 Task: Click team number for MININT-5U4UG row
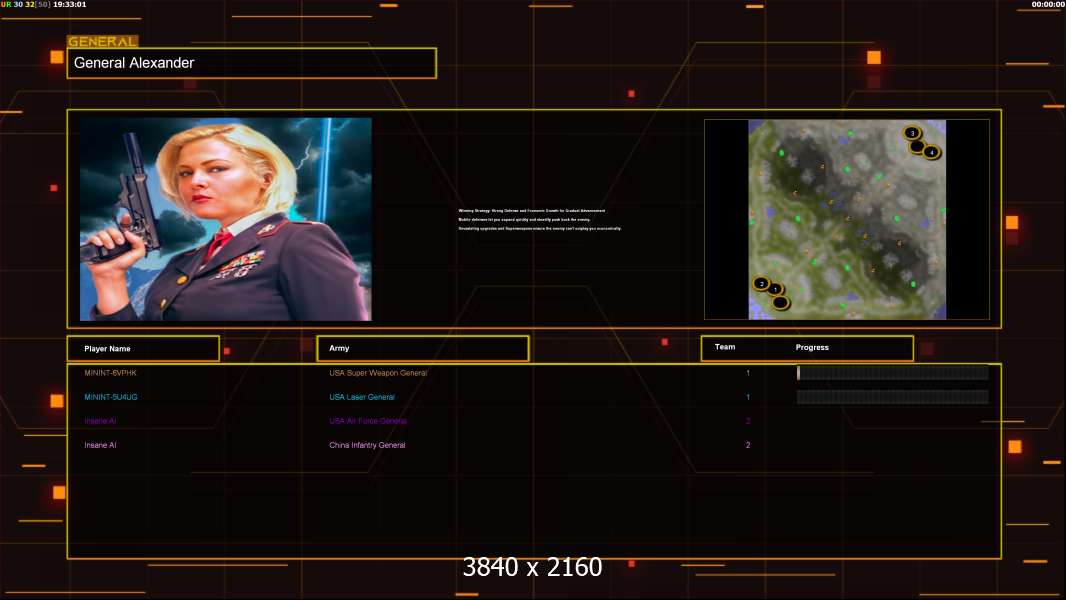click(x=748, y=397)
